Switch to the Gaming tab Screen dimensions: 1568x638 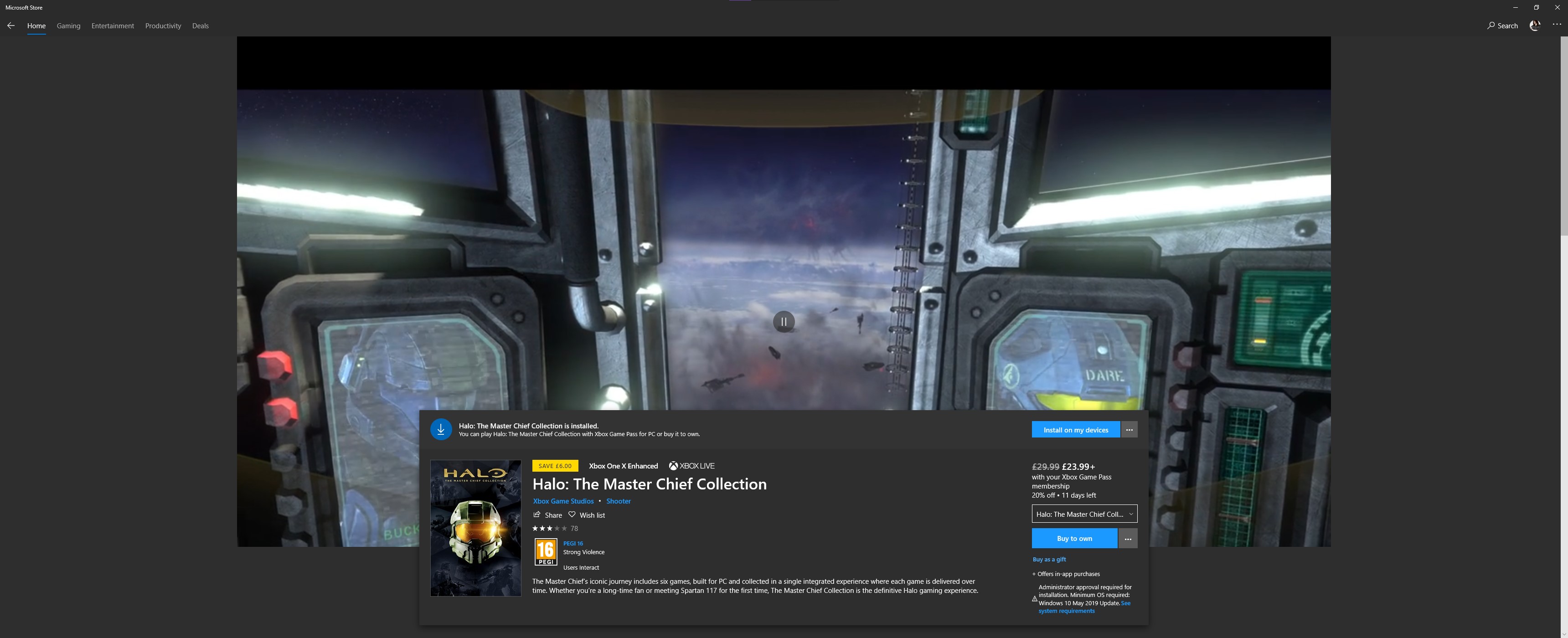[x=68, y=26]
